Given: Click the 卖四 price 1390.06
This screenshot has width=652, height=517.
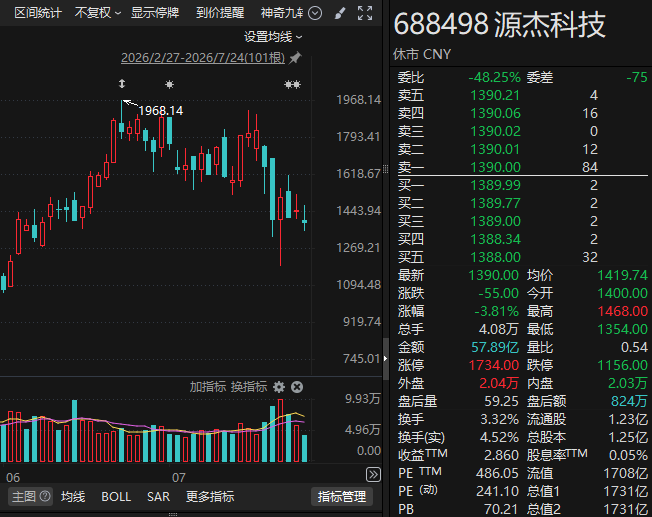Looking at the screenshot, I should click(495, 113).
